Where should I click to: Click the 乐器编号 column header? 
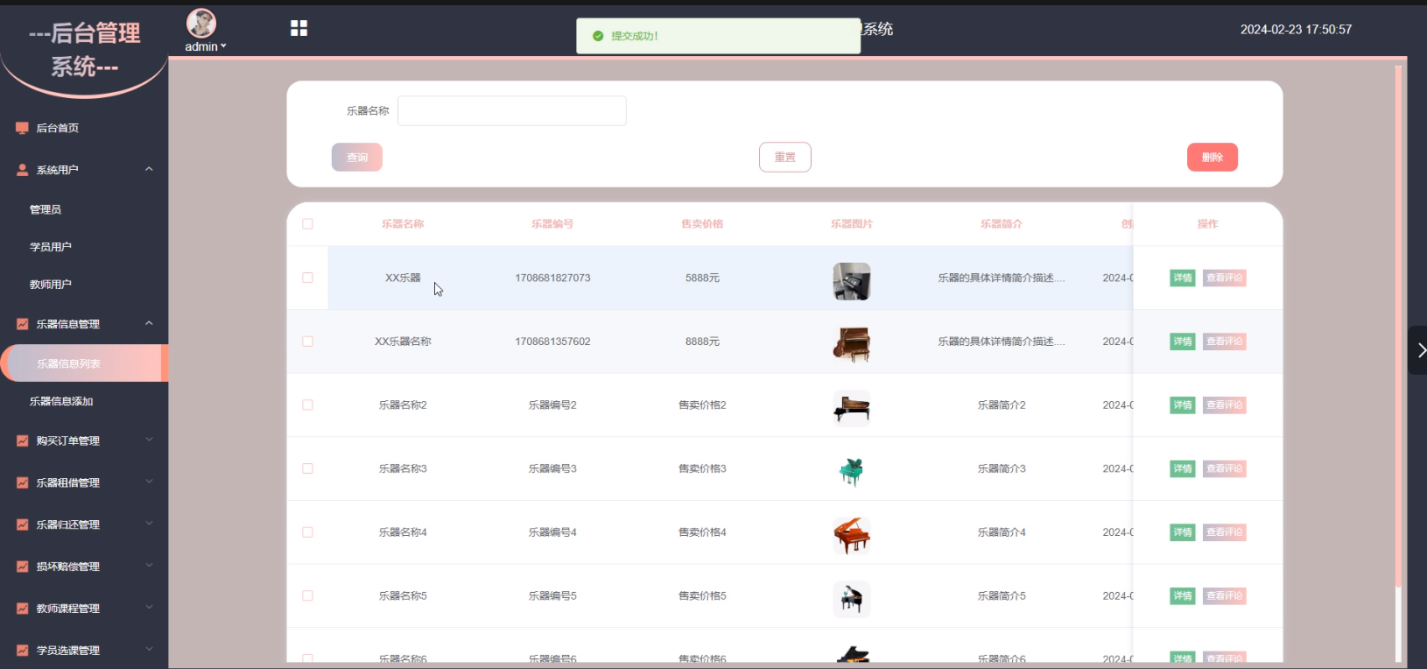(x=552, y=224)
